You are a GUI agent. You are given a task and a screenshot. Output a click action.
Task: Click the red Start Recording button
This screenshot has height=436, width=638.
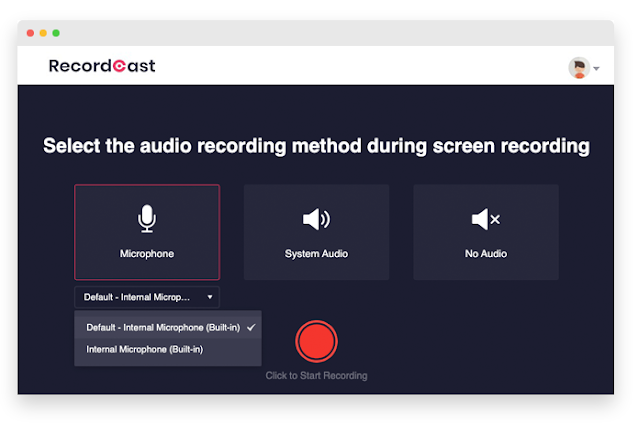tap(317, 342)
